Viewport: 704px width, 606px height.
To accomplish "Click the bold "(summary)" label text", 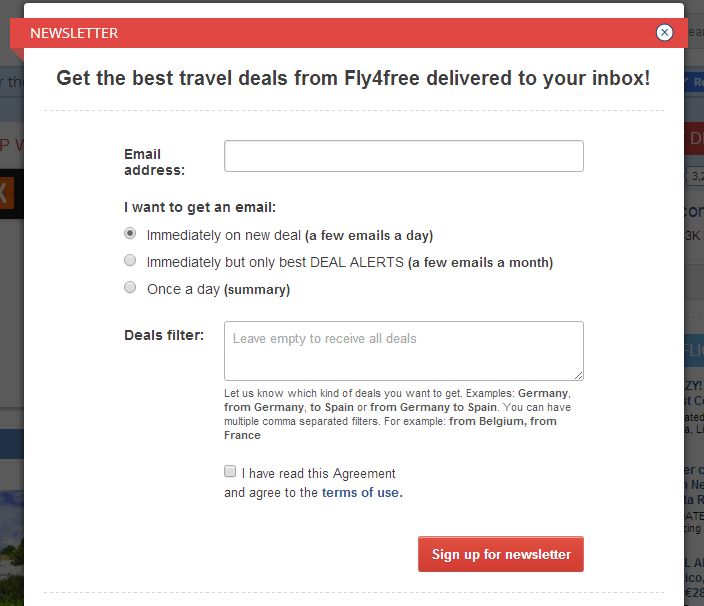I will (257, 290).
